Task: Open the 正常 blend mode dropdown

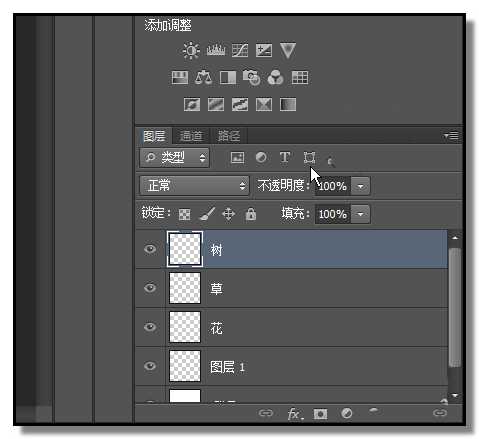Action: click(194, 186)
